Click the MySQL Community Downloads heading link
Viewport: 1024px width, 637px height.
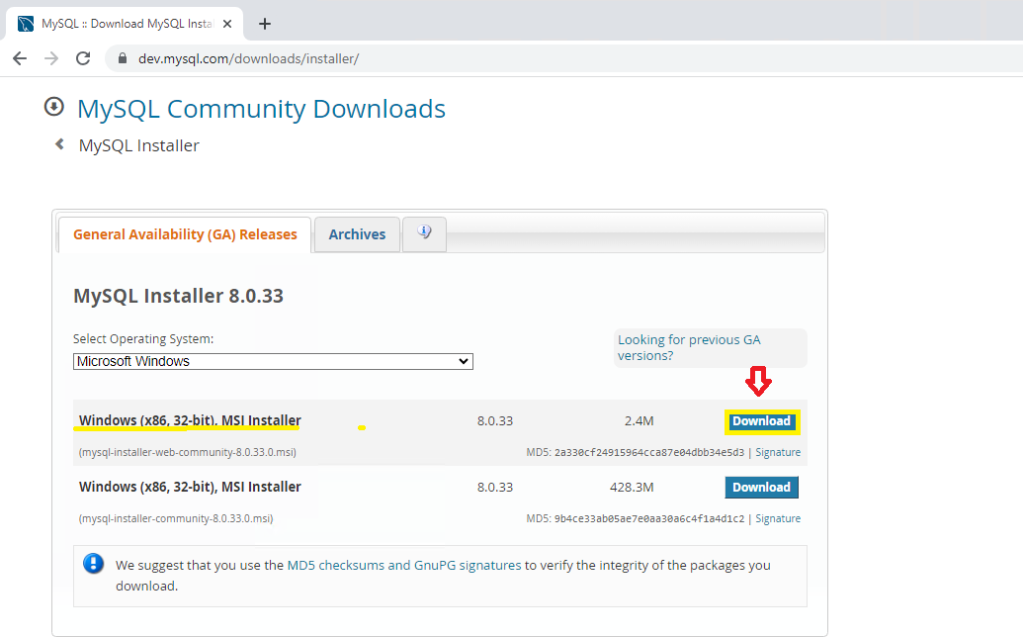261,108
